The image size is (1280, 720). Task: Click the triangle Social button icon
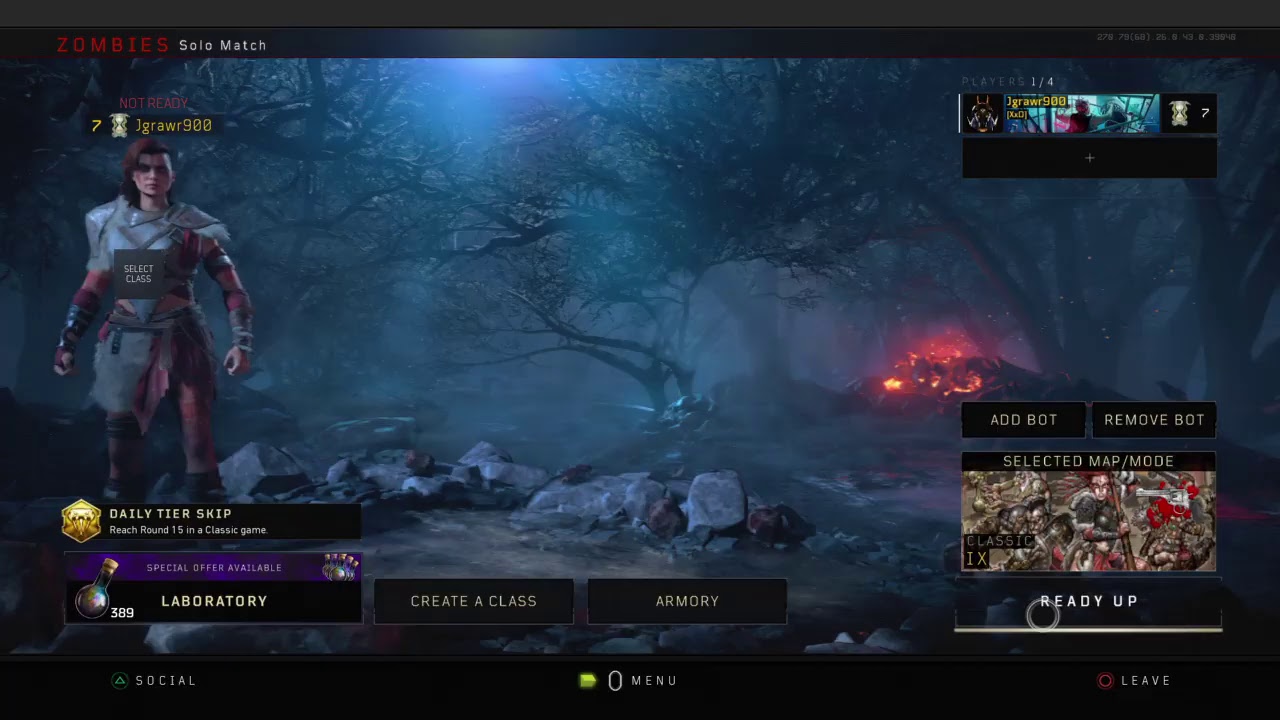coord(119,681)
